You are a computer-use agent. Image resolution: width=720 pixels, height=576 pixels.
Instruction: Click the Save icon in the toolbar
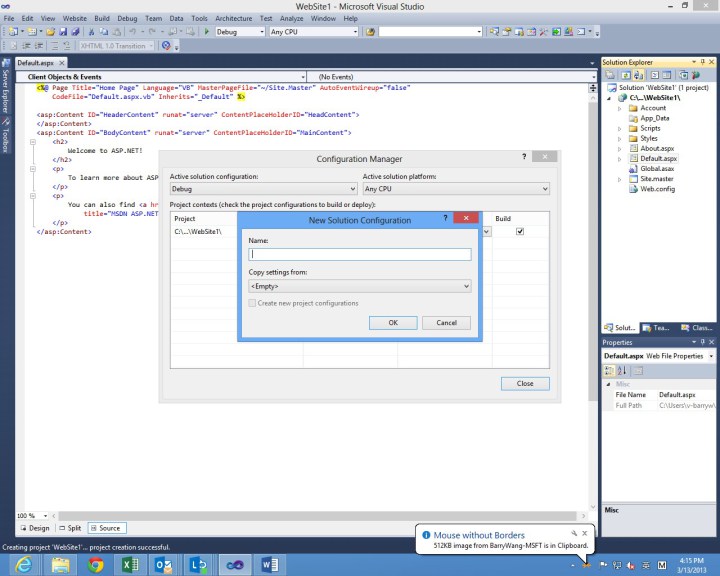point(63,32)
